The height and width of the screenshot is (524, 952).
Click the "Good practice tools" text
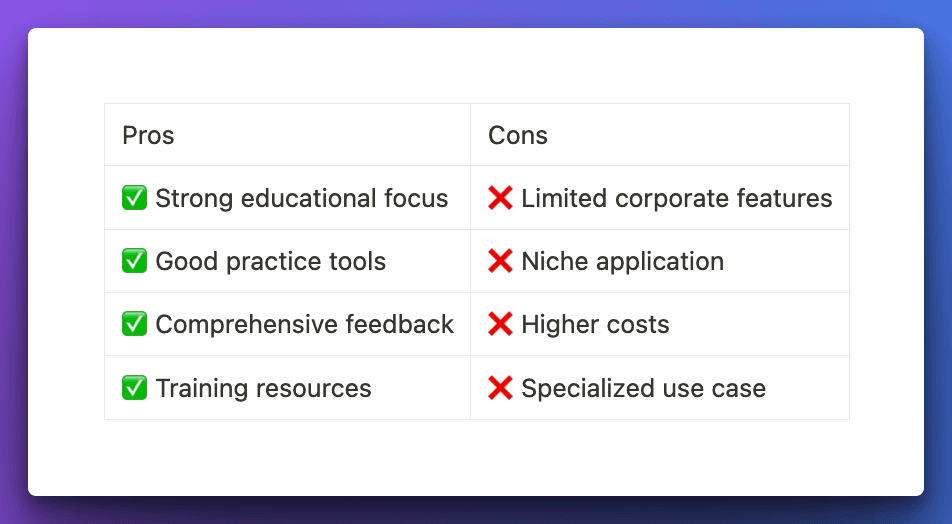coord(271,262)
